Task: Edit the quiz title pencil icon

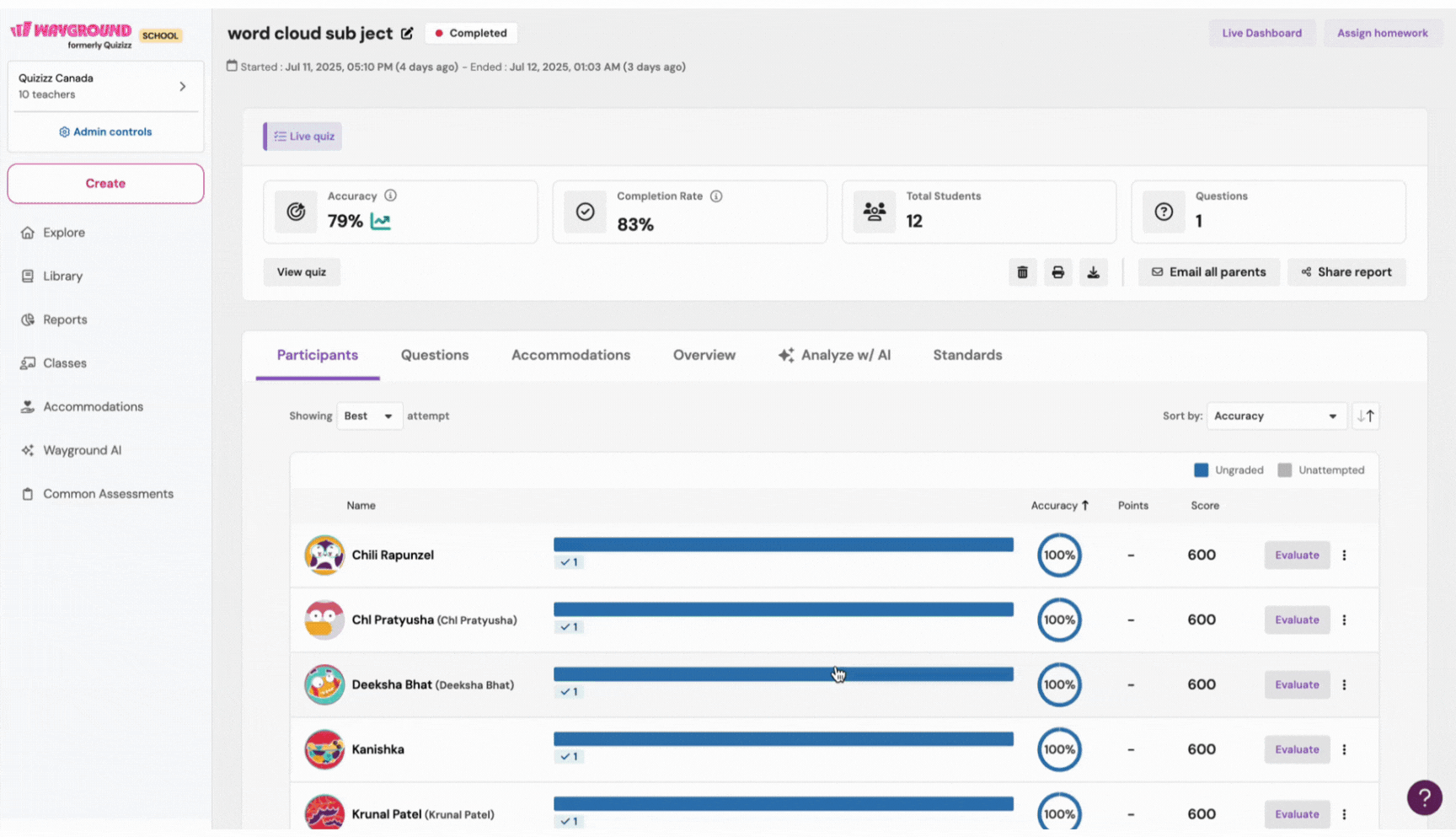Action: coord(407,34)
